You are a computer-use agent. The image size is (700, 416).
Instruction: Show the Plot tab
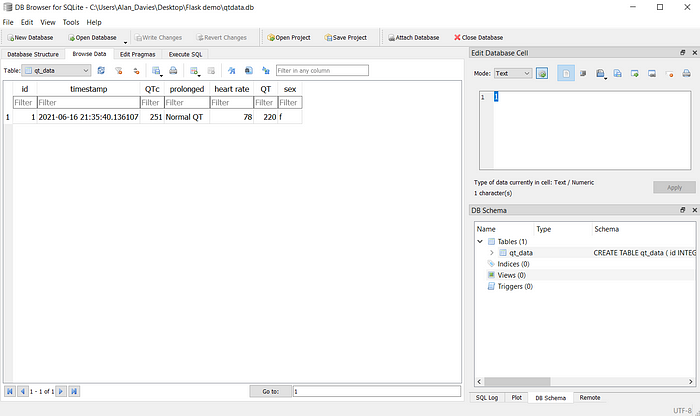(517, 397)
